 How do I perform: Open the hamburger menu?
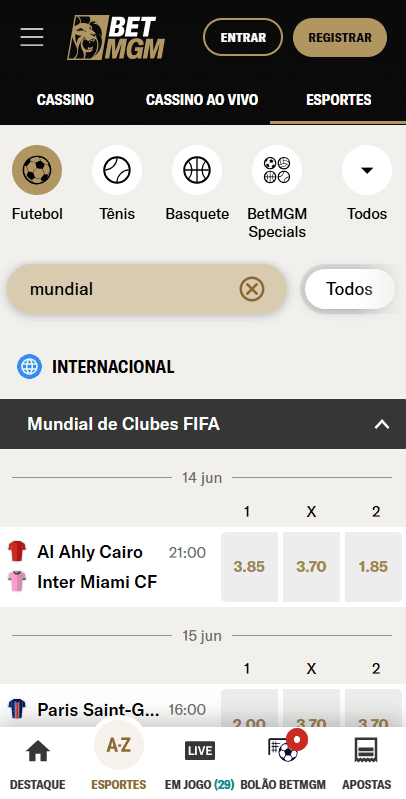(32, 37)
